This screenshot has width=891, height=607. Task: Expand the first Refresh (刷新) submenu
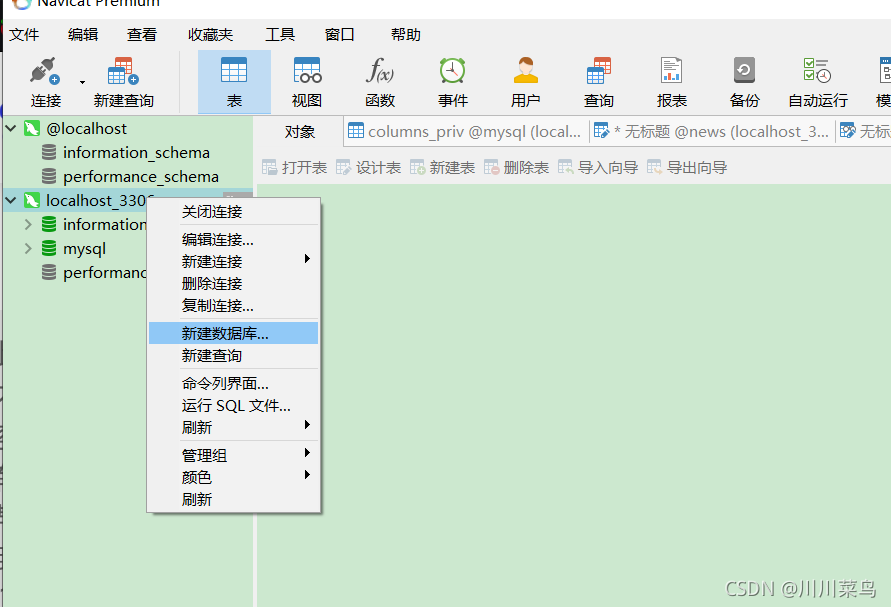tap(234, 427)
